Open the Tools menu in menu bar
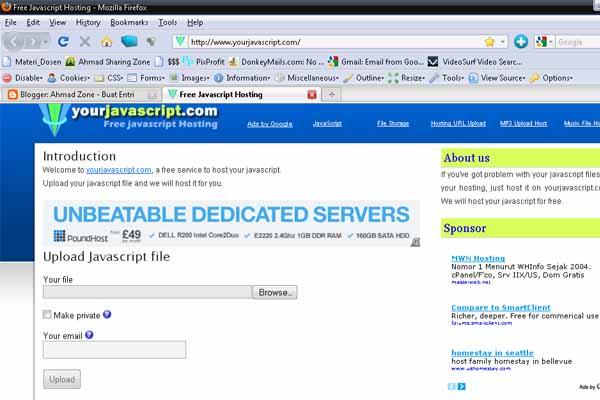The height and width of the screenshot is (400, 600). 168,23
